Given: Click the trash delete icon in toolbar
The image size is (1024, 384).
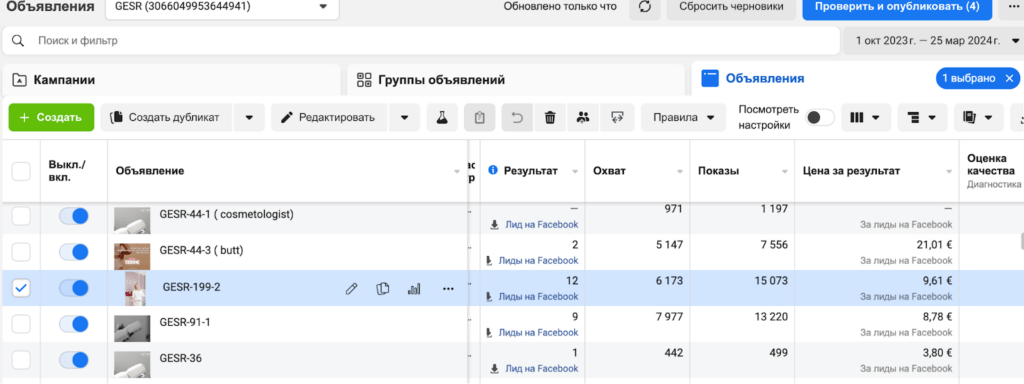Looking at the screenshot, I should click(x=550, y=118).
